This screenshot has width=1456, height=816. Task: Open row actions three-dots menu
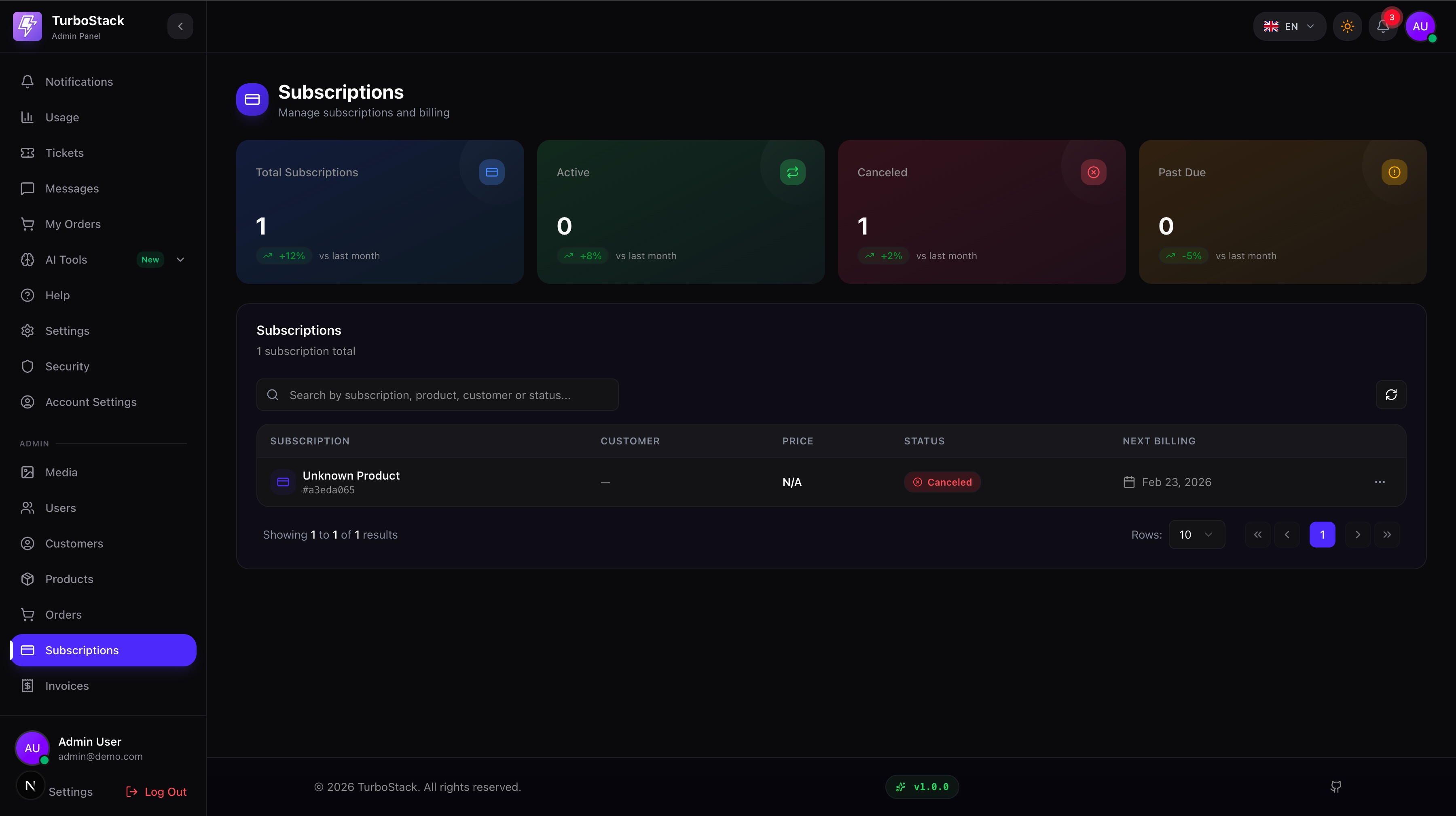(x=1380, y=482)
